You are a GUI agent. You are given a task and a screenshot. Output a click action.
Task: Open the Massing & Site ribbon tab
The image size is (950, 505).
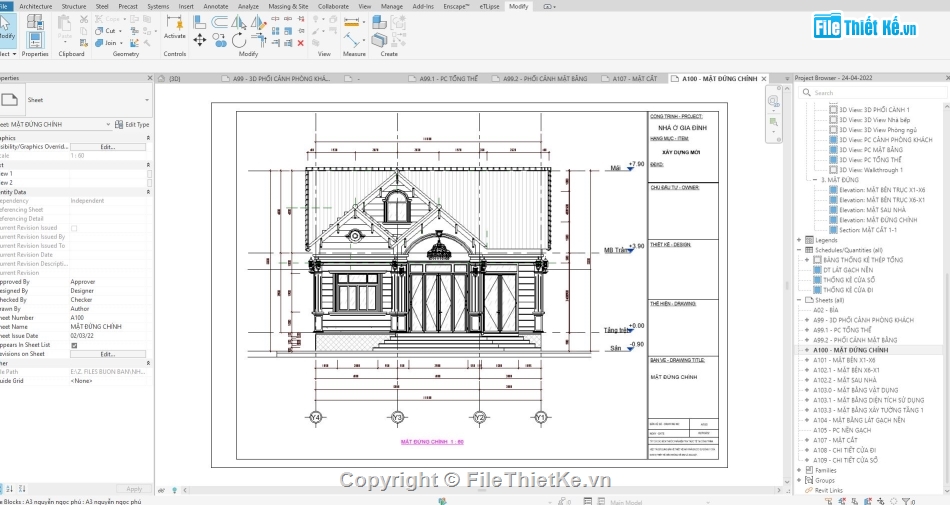[288, 6]
